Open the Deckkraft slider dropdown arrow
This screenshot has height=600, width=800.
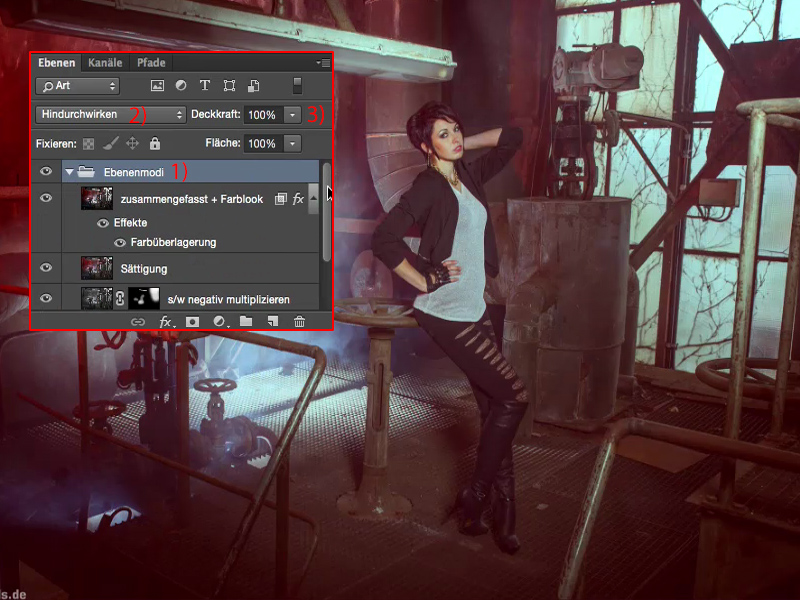pos(292,115)
